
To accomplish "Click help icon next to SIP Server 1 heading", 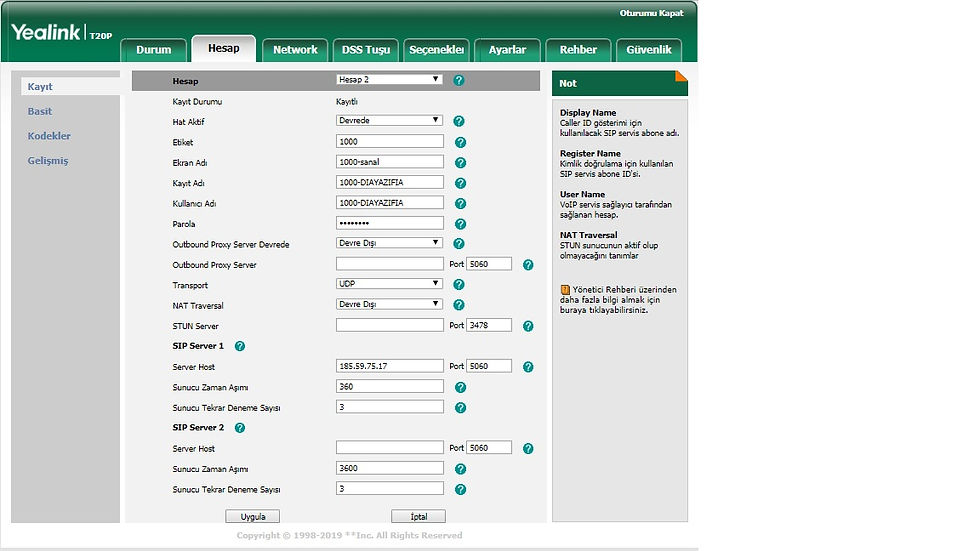I will click(239, 346).
